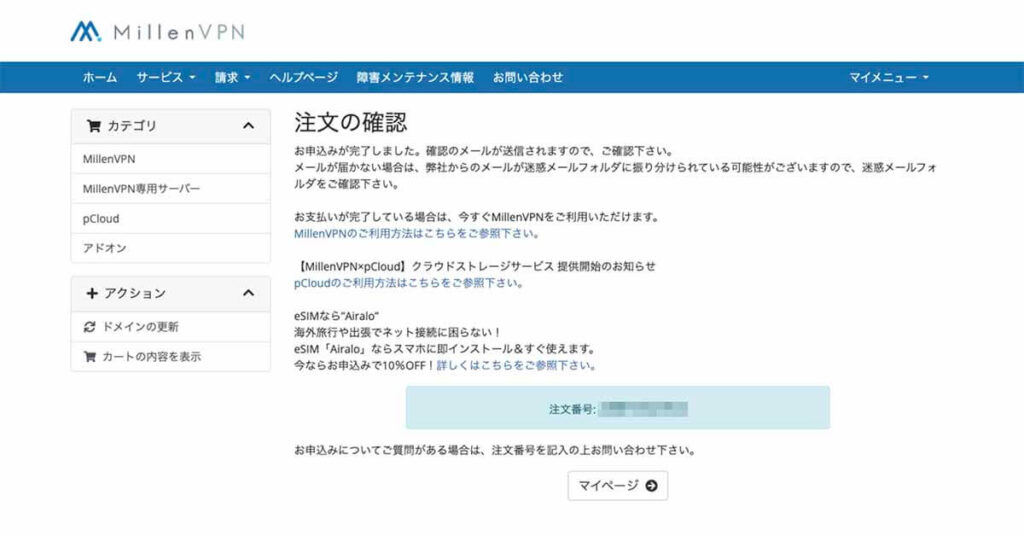Click the 注文の確認 heading
The image size is (1024, 536).
click(x=351, y=122)
